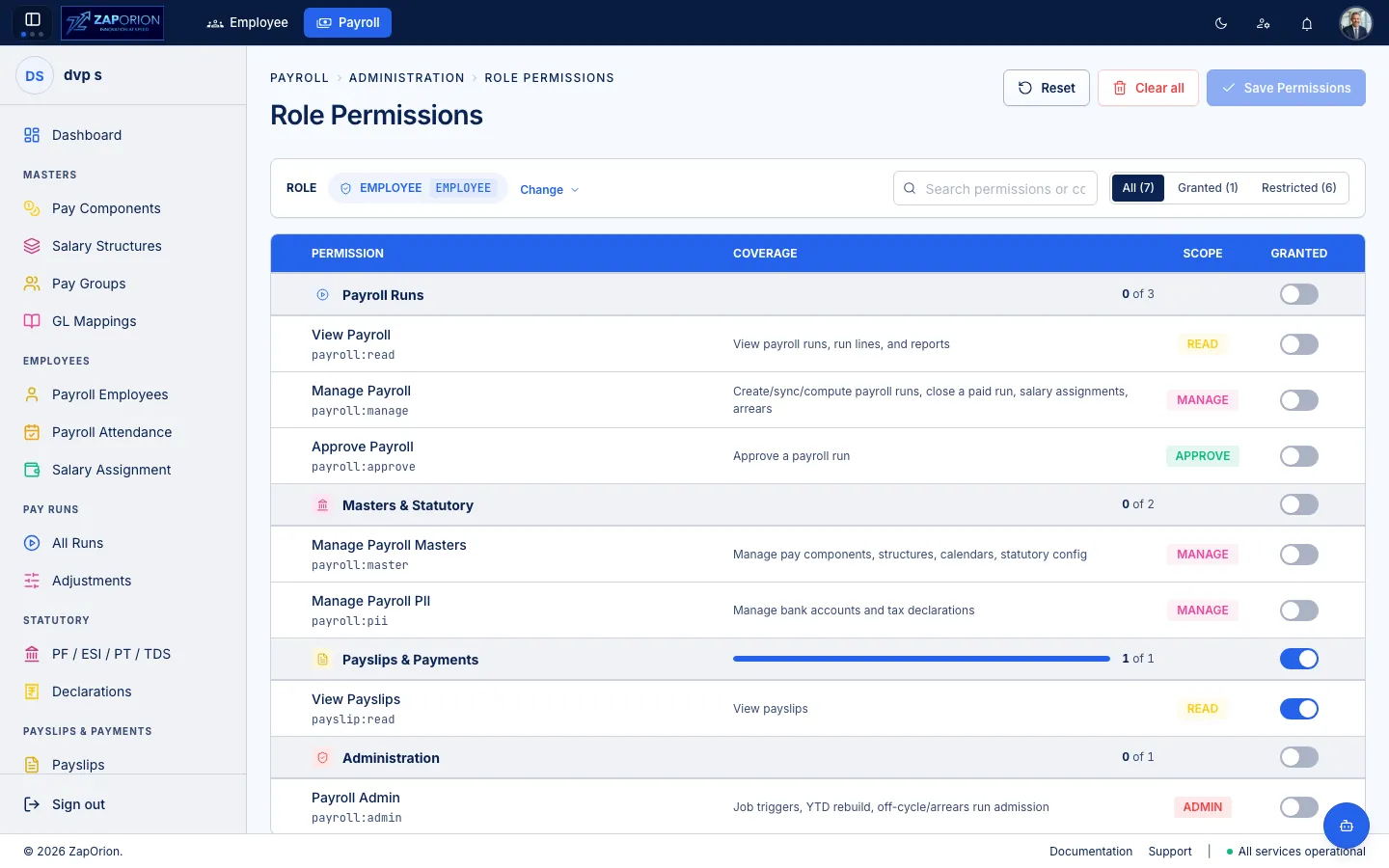This screenshot has height=868, width=1389.
Task: Open notifications bell icon
Action: tap(1307, 23)
